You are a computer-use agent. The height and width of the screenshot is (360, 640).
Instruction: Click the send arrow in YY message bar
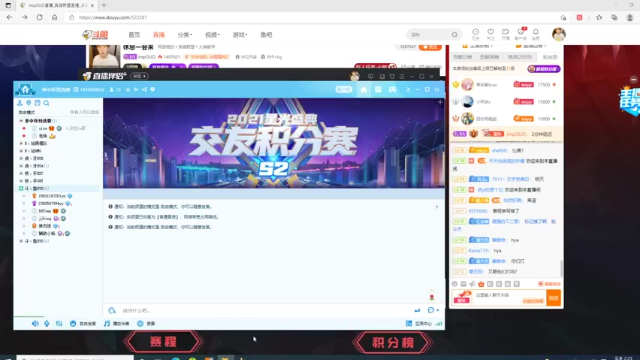[417, 311]
